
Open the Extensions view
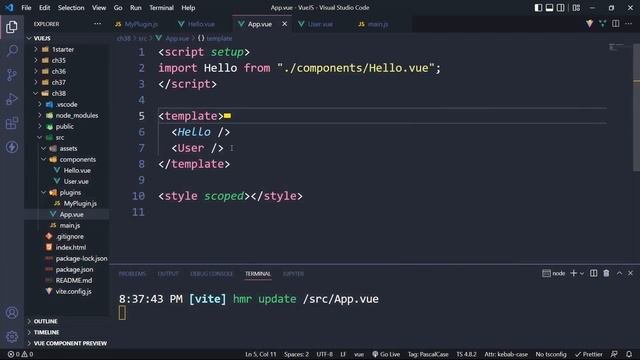coord(12,123)
